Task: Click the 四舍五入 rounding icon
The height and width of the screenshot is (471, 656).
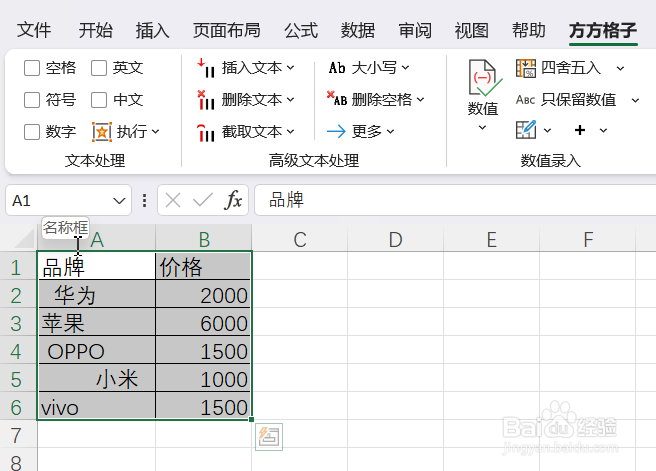Action: click(526, 68)
